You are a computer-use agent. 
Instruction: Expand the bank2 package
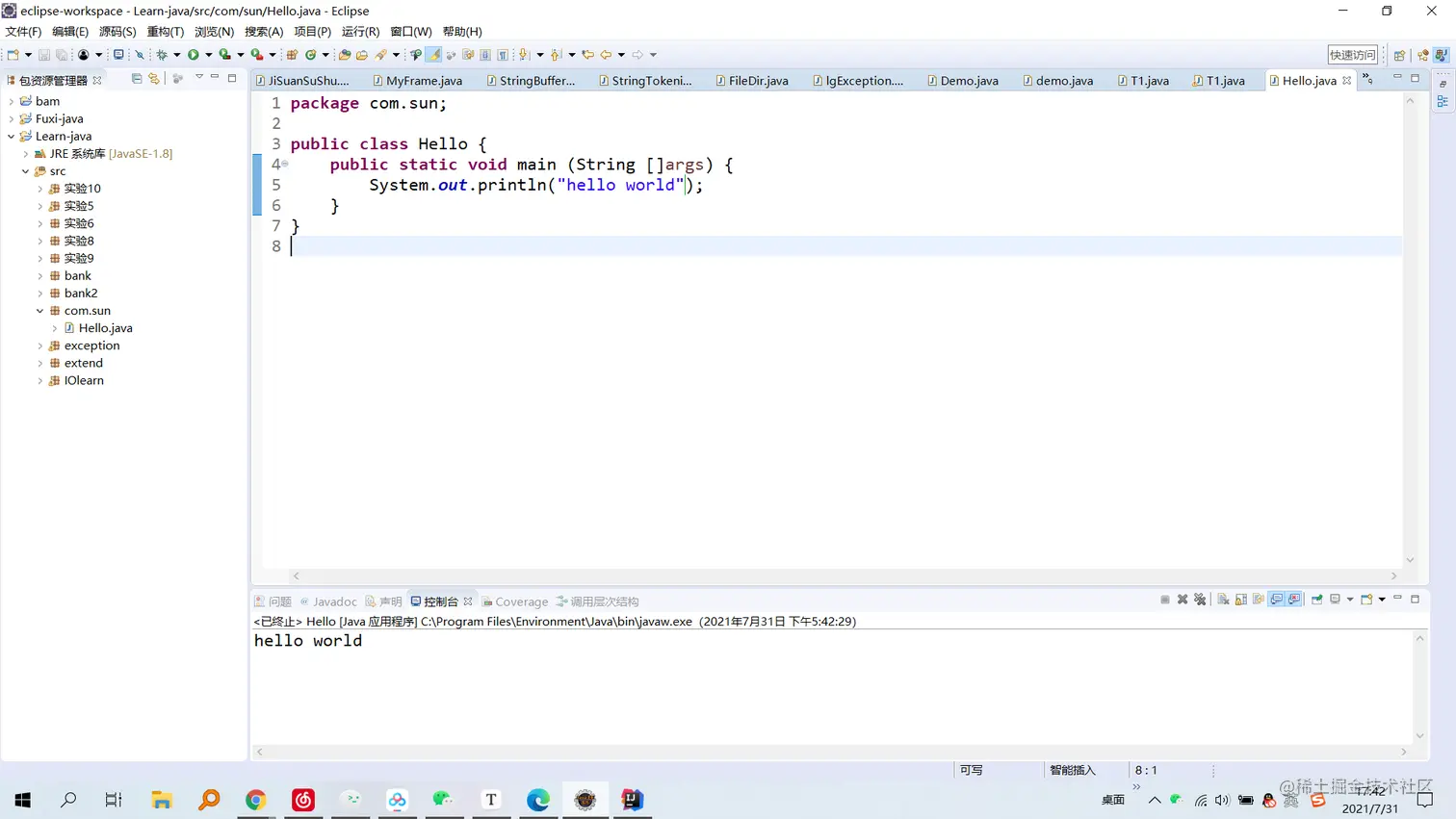40,294
